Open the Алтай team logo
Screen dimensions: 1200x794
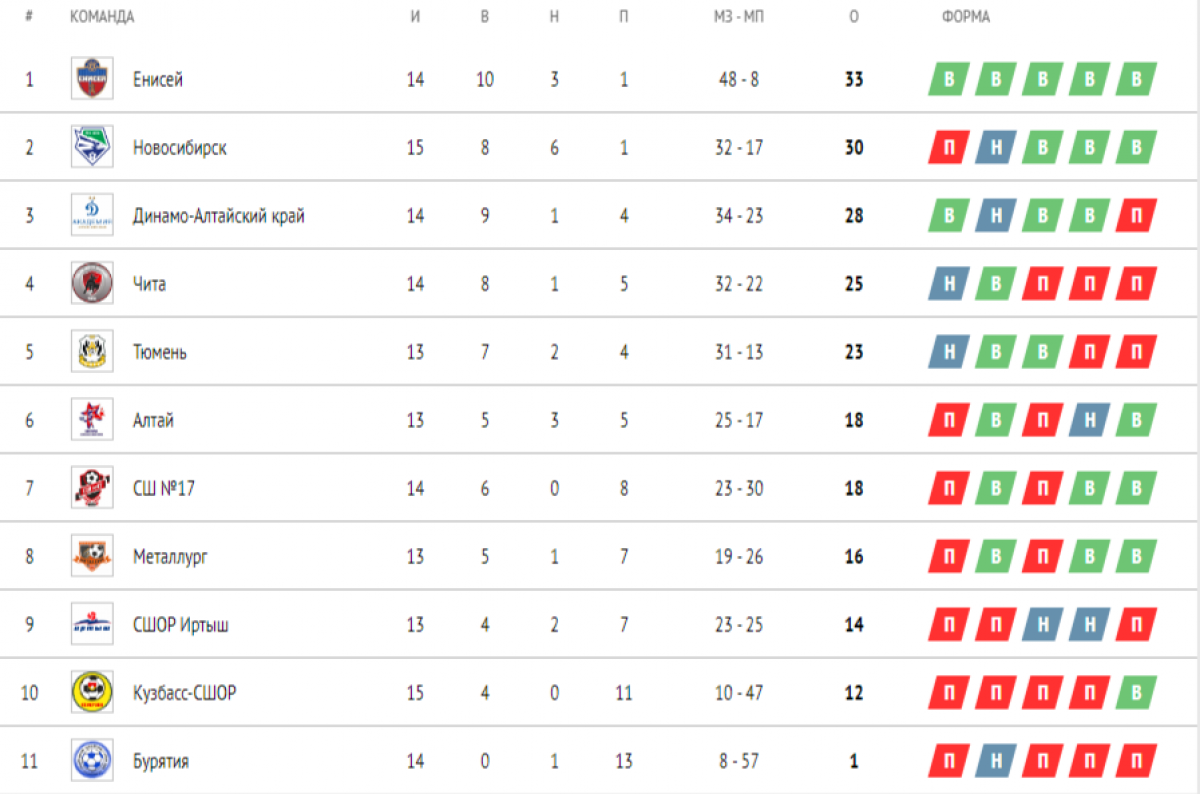coord(92,419)
